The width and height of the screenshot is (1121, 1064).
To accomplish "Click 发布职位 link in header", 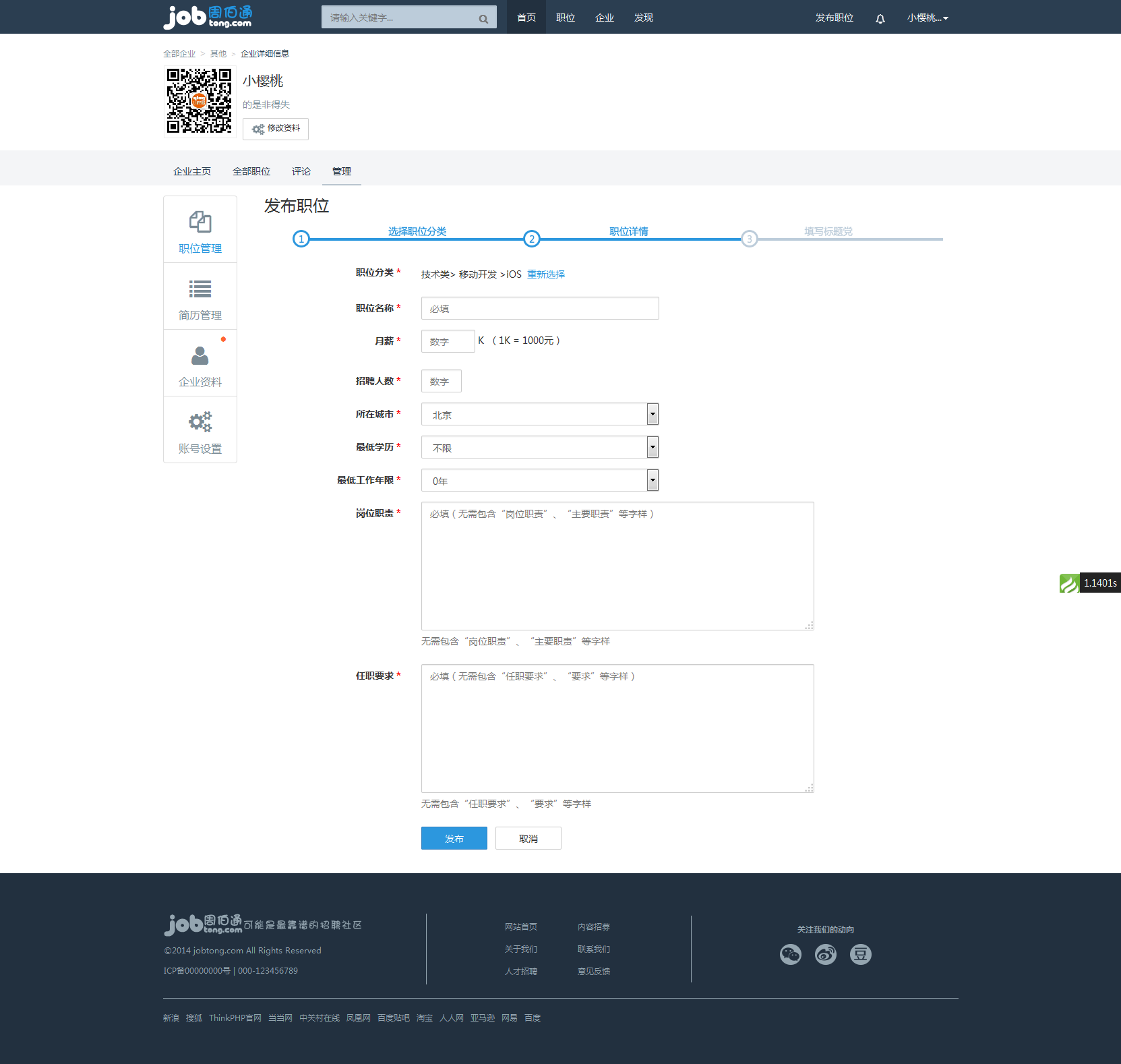I will click(835, 18).
